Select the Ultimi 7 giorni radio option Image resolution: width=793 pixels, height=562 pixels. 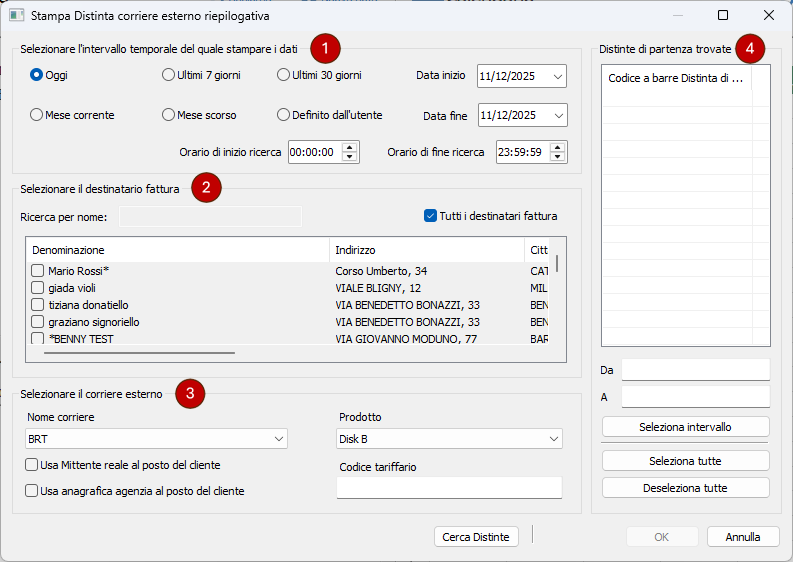pos(168,75)
